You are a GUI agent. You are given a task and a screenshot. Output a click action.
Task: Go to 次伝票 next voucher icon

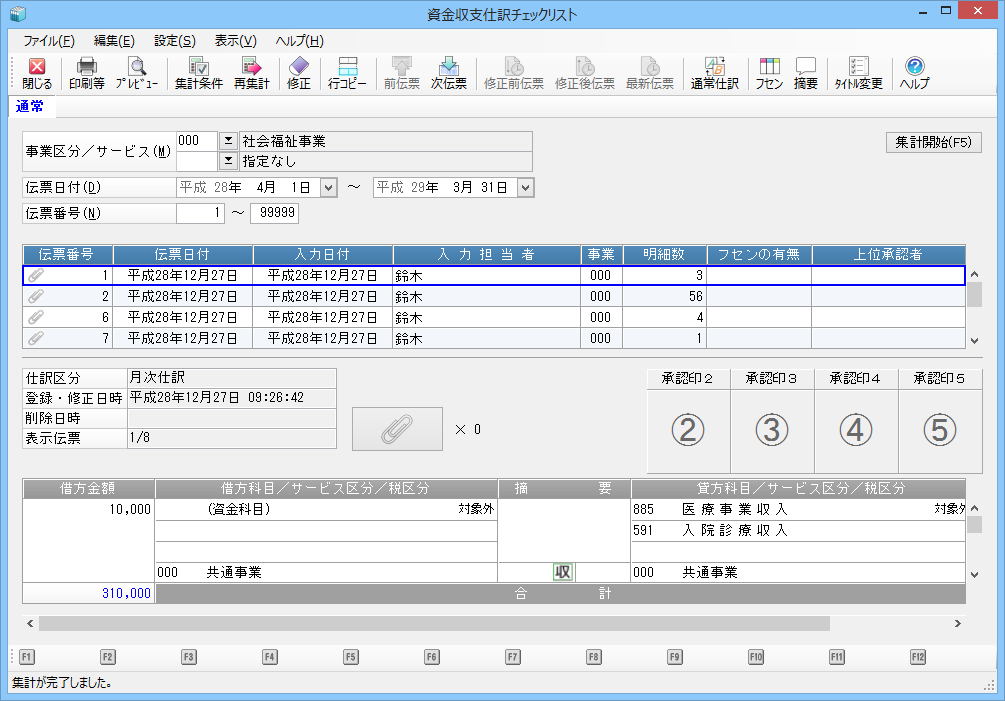click(x=449, y=73)
